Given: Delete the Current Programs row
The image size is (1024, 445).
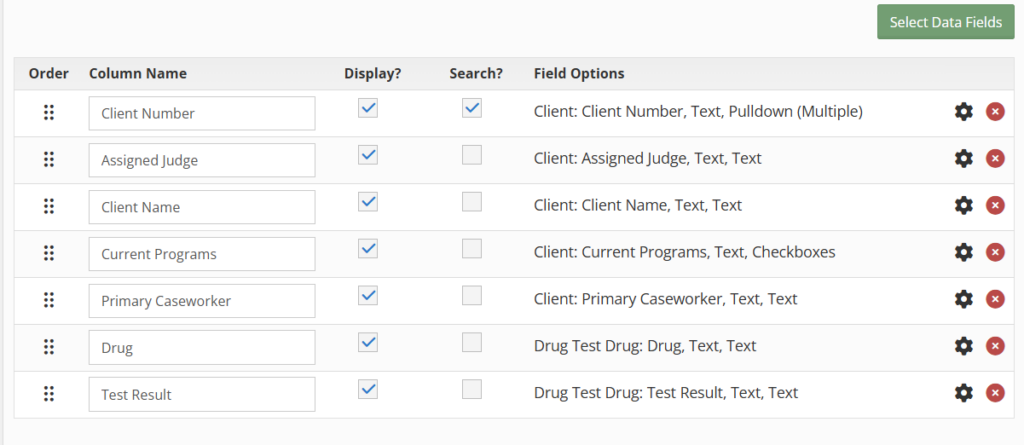Looking at the screenshot, I should pyautogui.click(x=995, y=252).
